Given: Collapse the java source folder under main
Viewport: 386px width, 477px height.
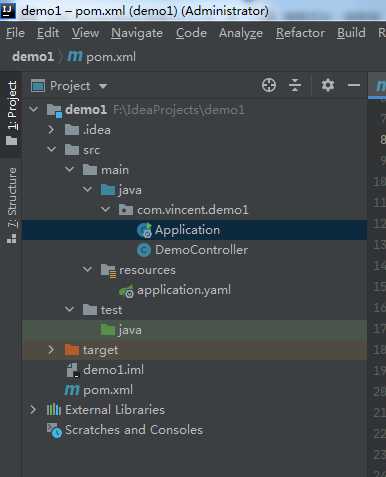Looking at the screenshot, I should point(87,189).
